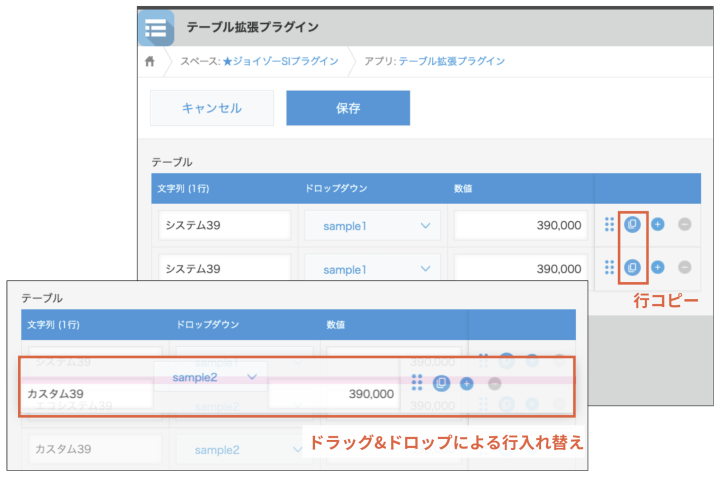Go to the home icon in breadcrumb
Image resolution: width=720 pixels, height=477 pixels.
(x=150, y=62)
